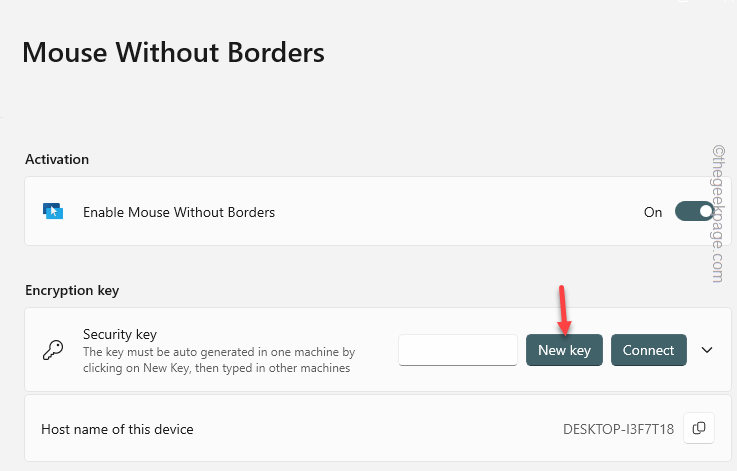
Task: Click the Activation section heading
Action: [x=57, y=159]
